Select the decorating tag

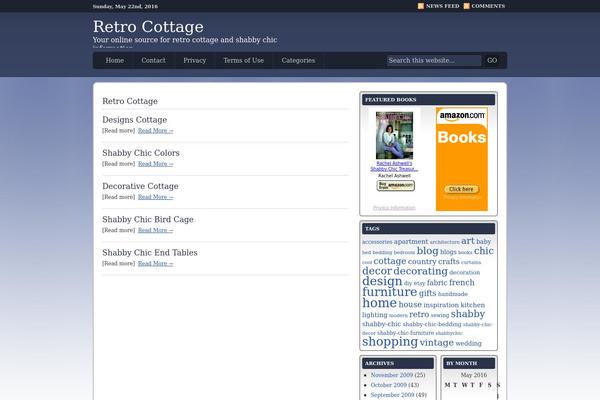click(x=420, y=272)
